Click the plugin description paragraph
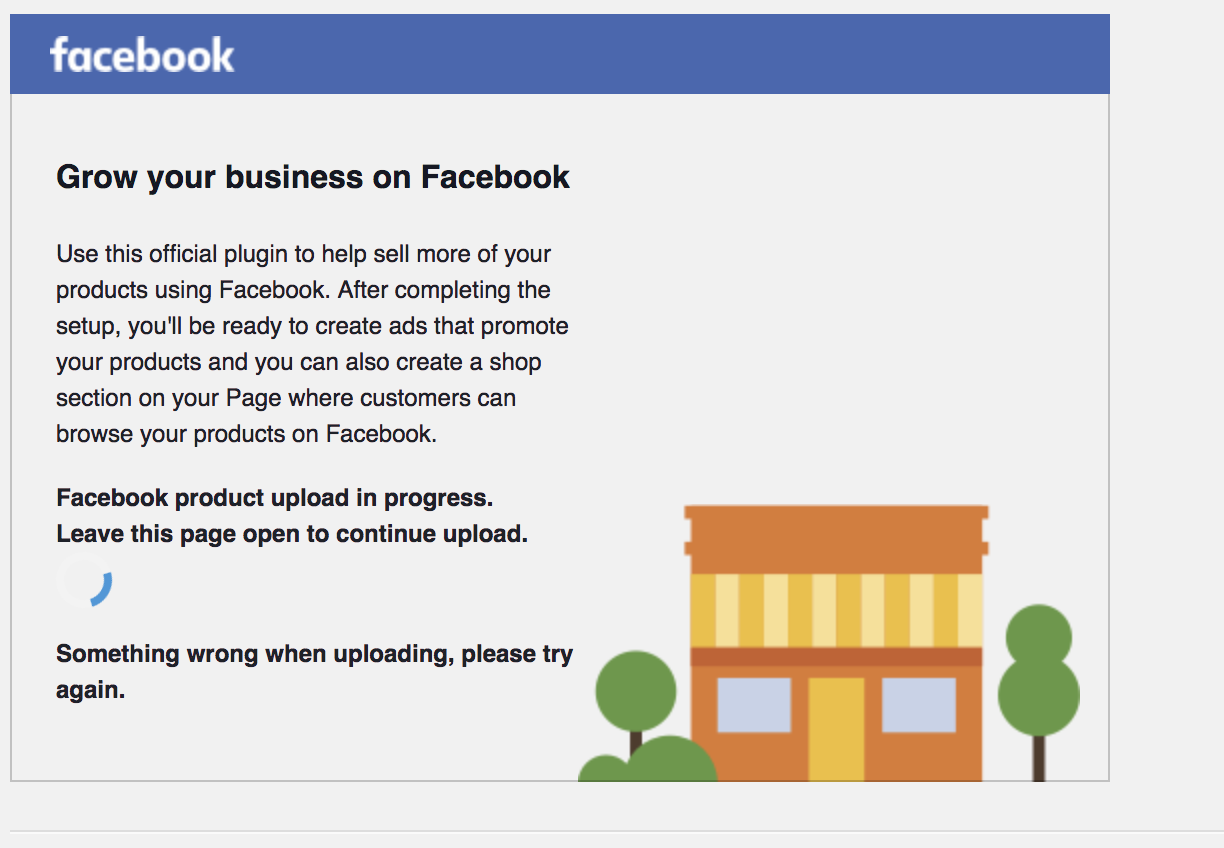 pyautogui.click(x=312, y=344)
